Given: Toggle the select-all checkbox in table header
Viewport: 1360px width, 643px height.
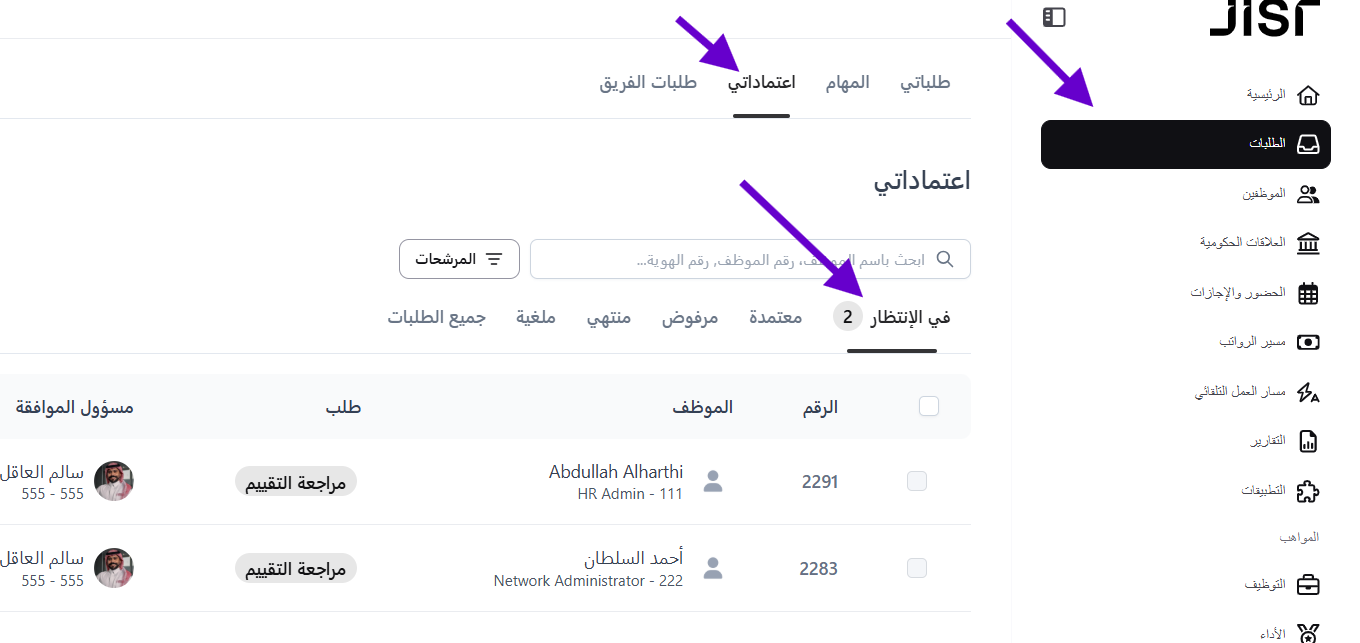Looking at the screenshot, I should 929,406.
